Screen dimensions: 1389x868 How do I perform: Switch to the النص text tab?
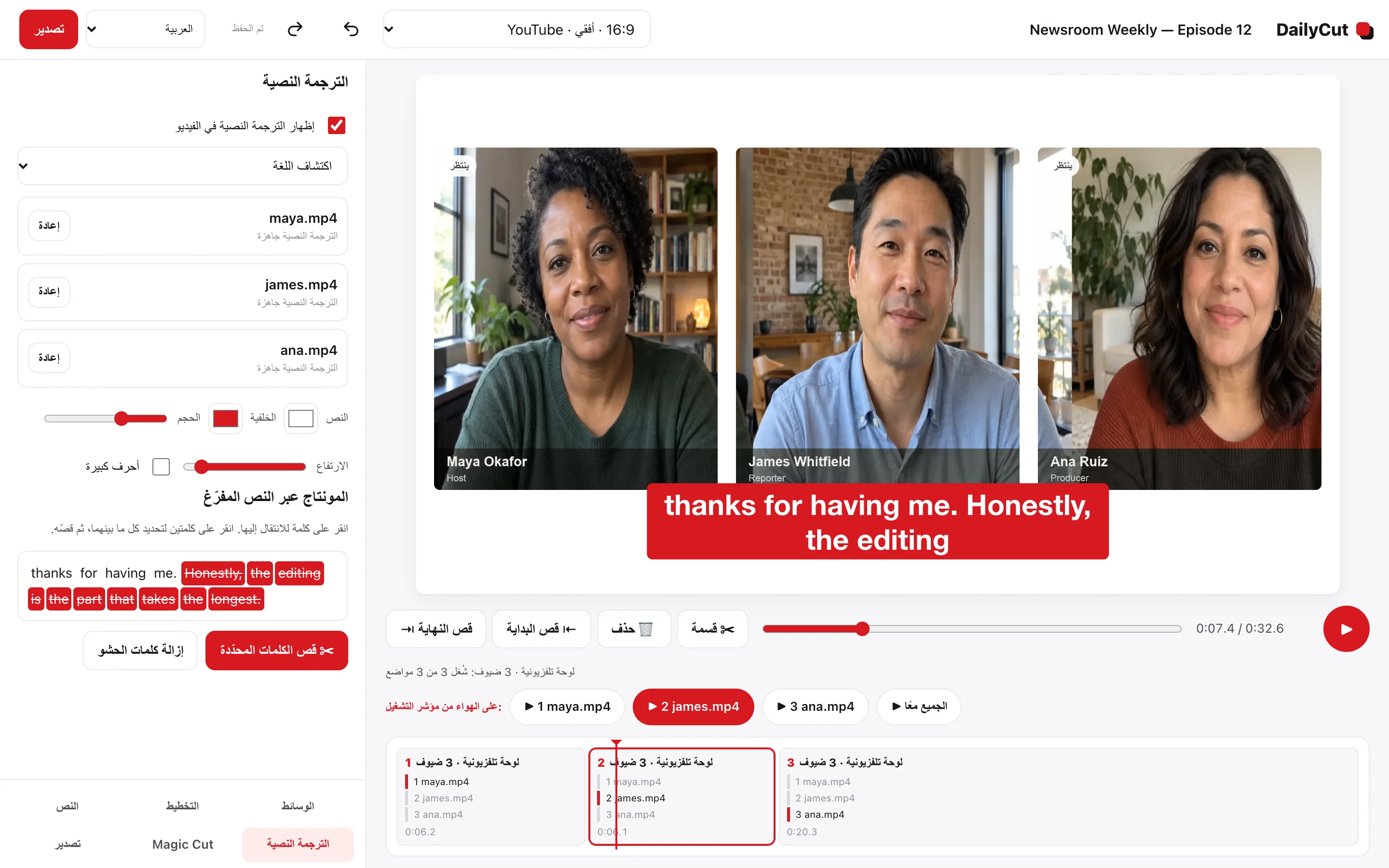click(x=67, y=806)
